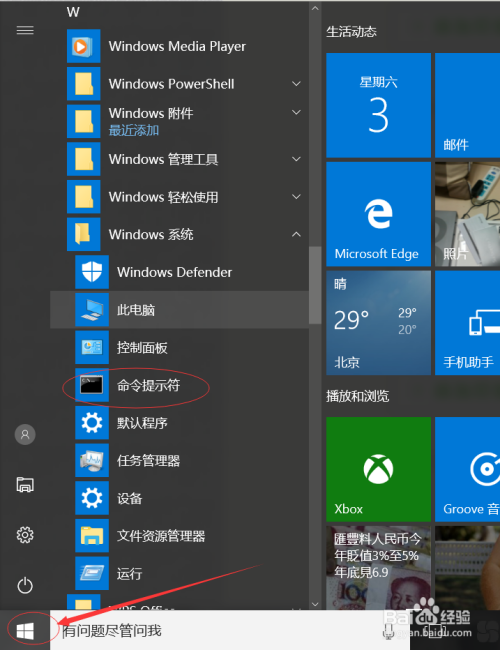Select the Windows Defender label
The width and height of the screenshot is (500, 650).
[175, 272]
